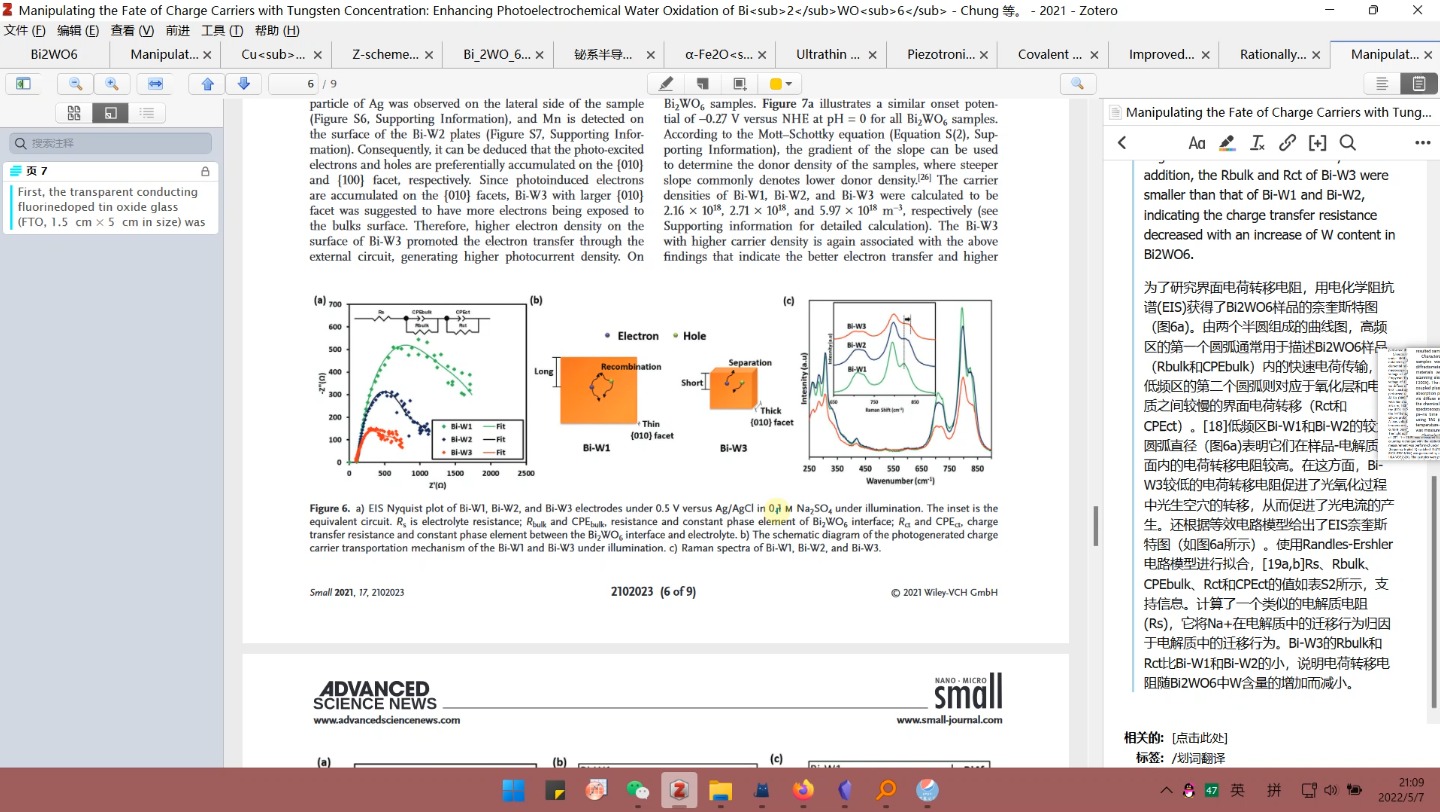Fit the PDF page to width
Screen dimensions: 1440x812
pyautogui.click(x=156, y=84)
